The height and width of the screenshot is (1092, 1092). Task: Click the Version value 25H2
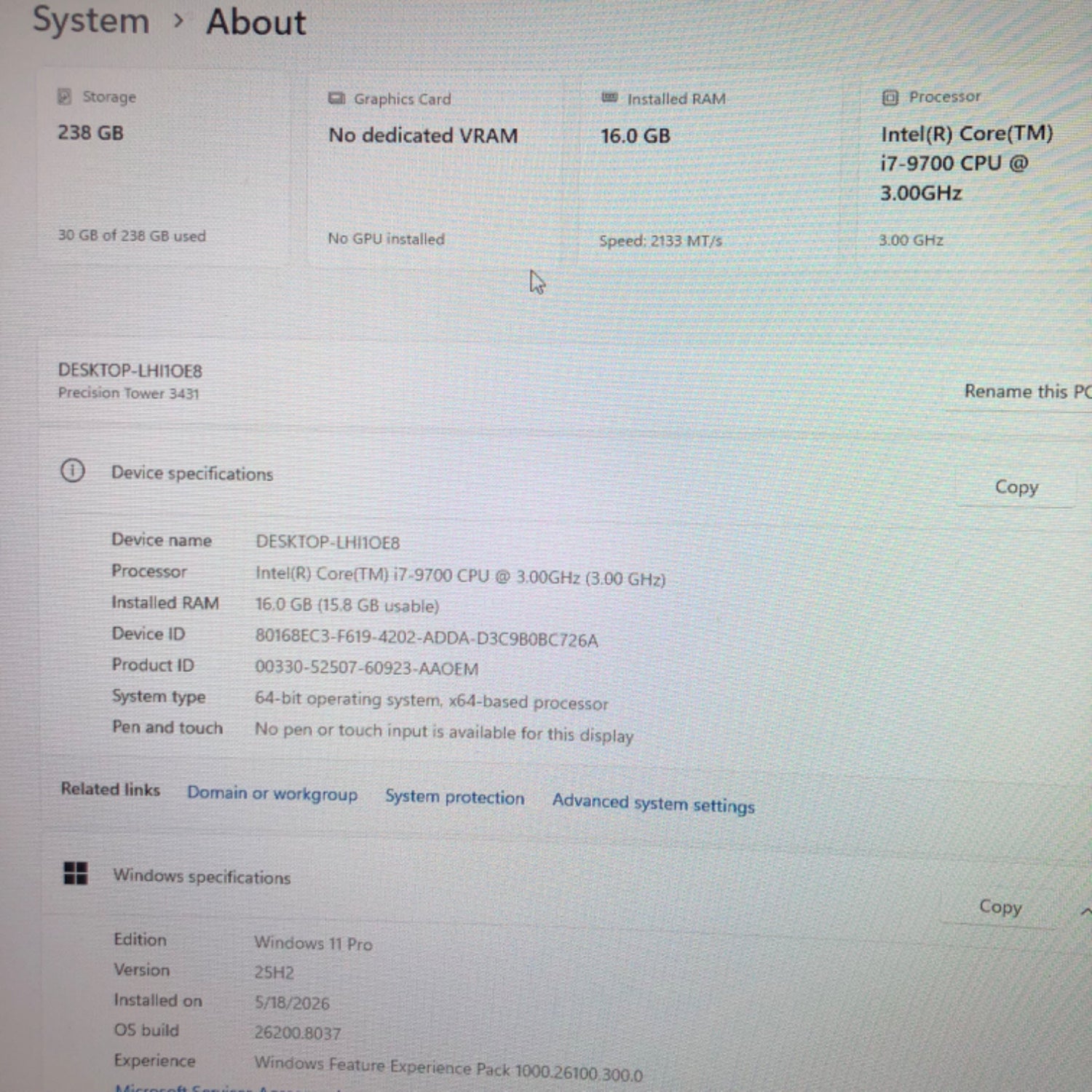coord(274,973)
